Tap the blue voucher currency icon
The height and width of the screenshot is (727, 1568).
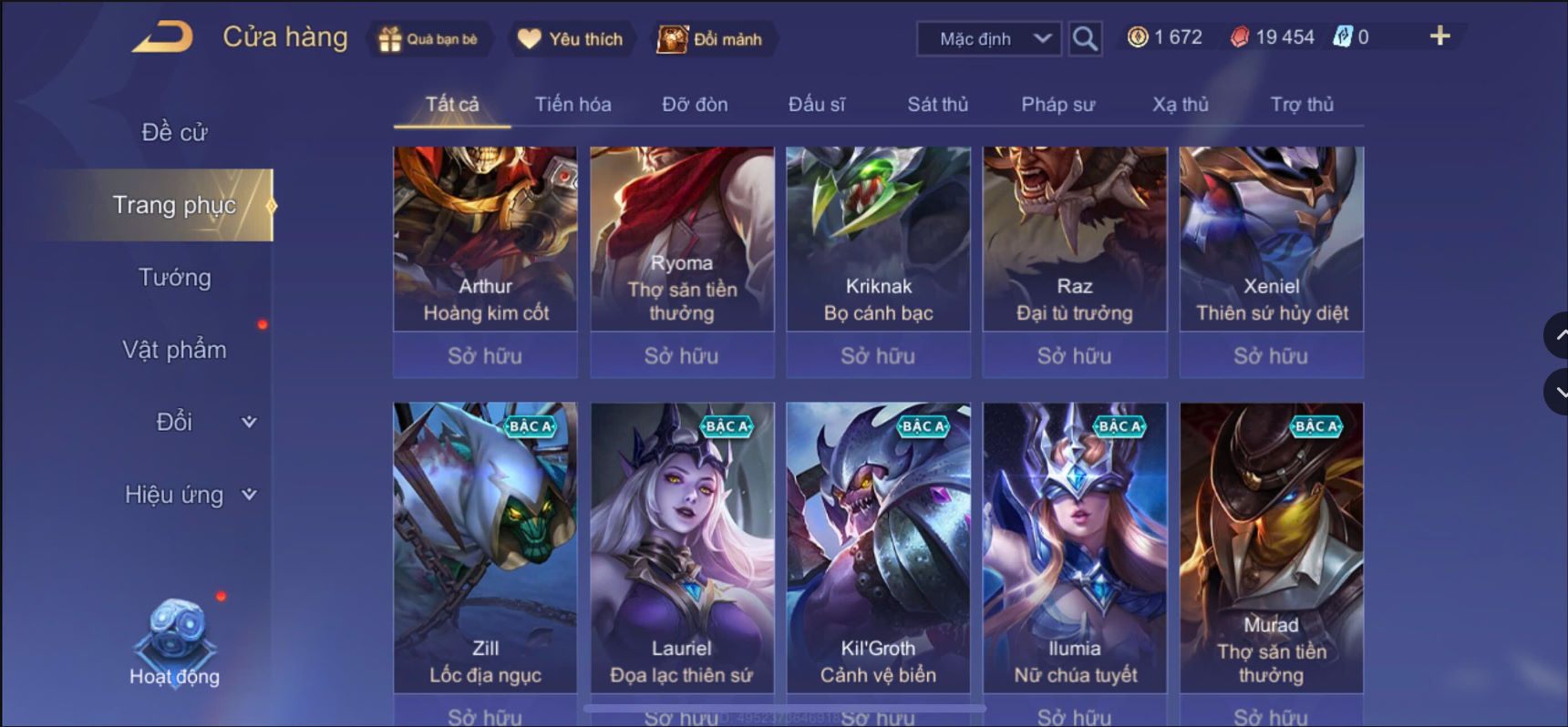point(1343,37)
